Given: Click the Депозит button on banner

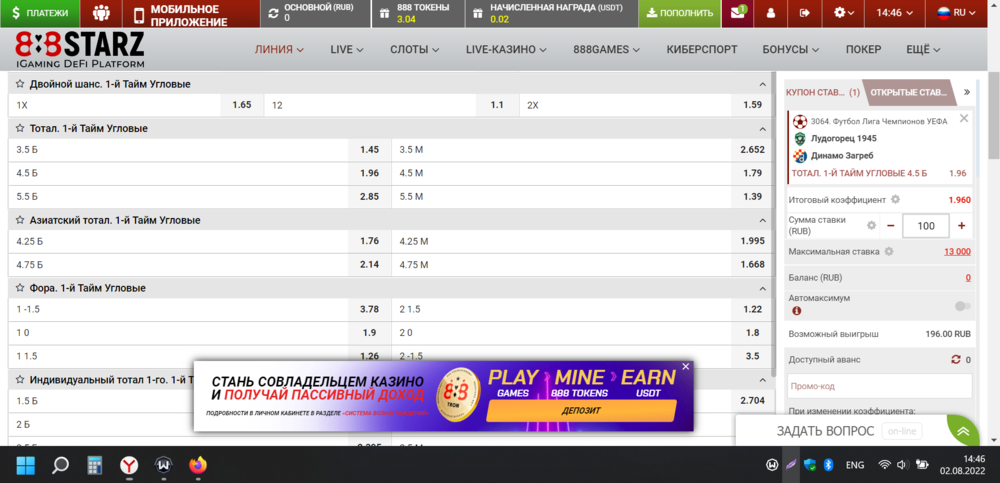Looking at the screenshot, I should [x=581, y=411].
